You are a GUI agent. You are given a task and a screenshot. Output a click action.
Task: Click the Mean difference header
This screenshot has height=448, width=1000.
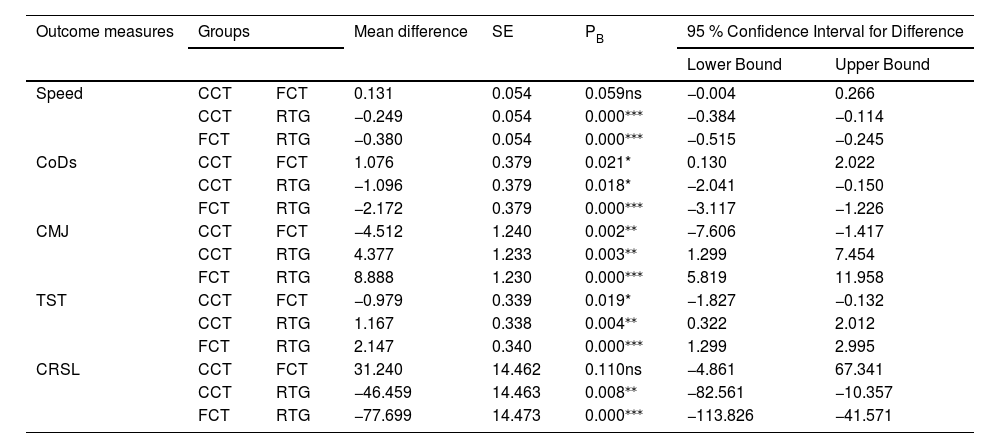pos(411,31)
